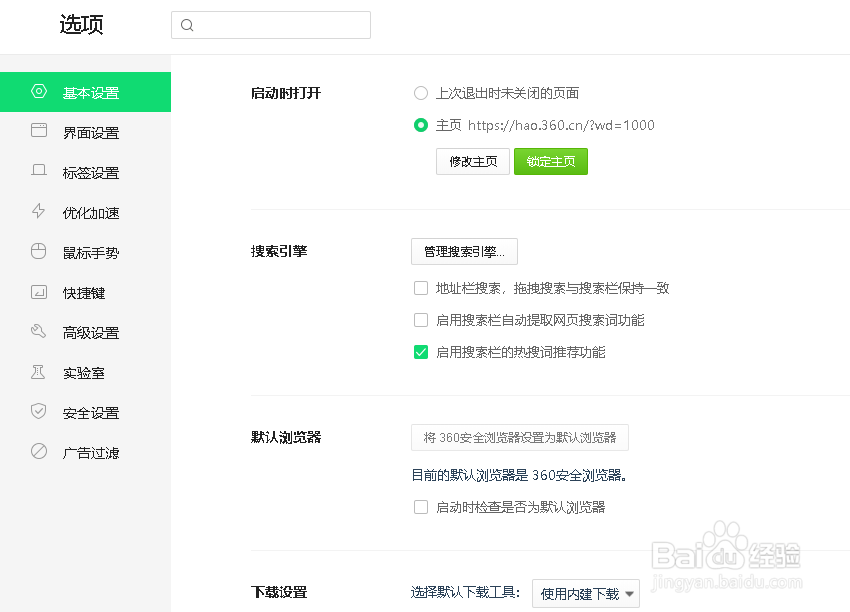Open 标签设置 menu item
This screenshot has width=850, height=612.
(86, 172)
